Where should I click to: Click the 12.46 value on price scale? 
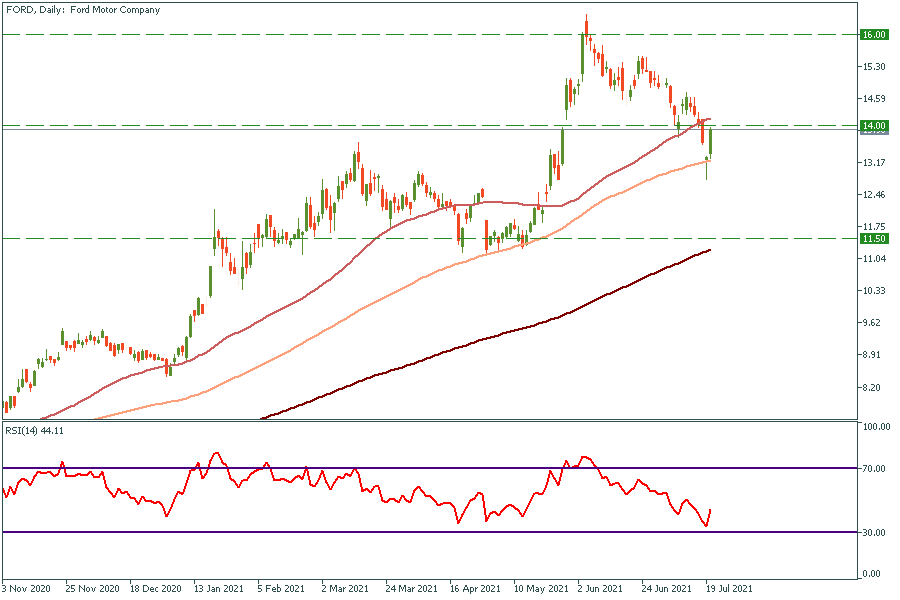[874, 195]
